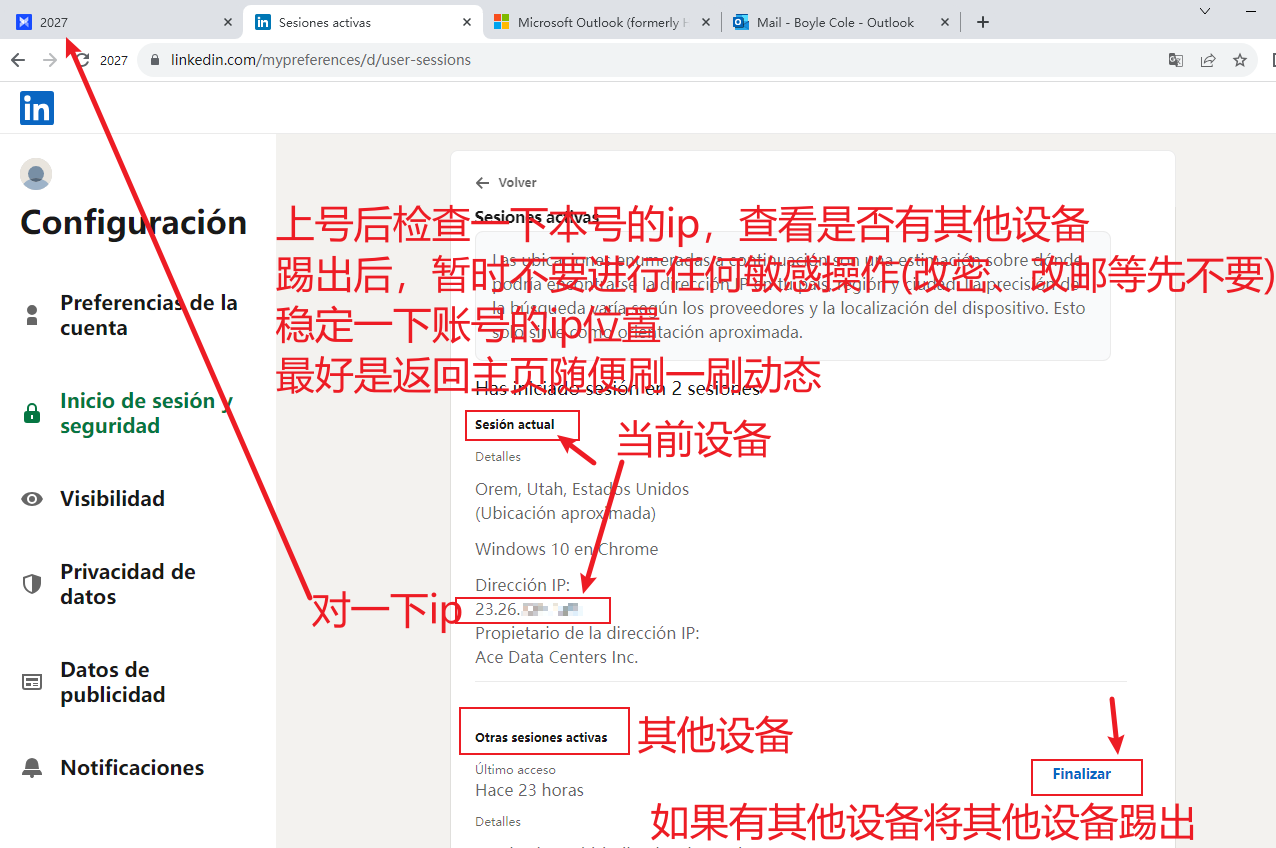The image size is (1276, 848).
Task: Go back using the browser back arrow
Action: (x=18, y=60)
